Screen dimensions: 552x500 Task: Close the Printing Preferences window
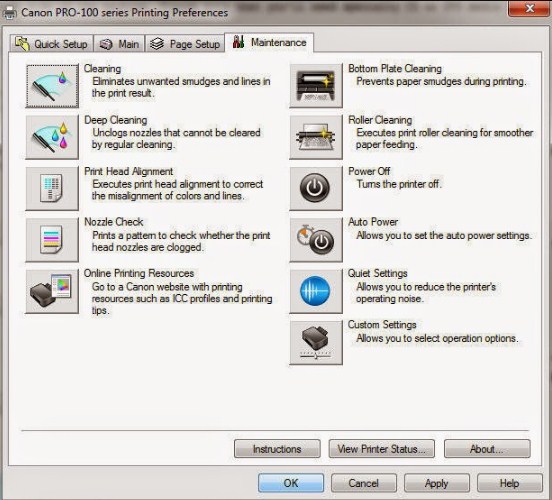529,8
